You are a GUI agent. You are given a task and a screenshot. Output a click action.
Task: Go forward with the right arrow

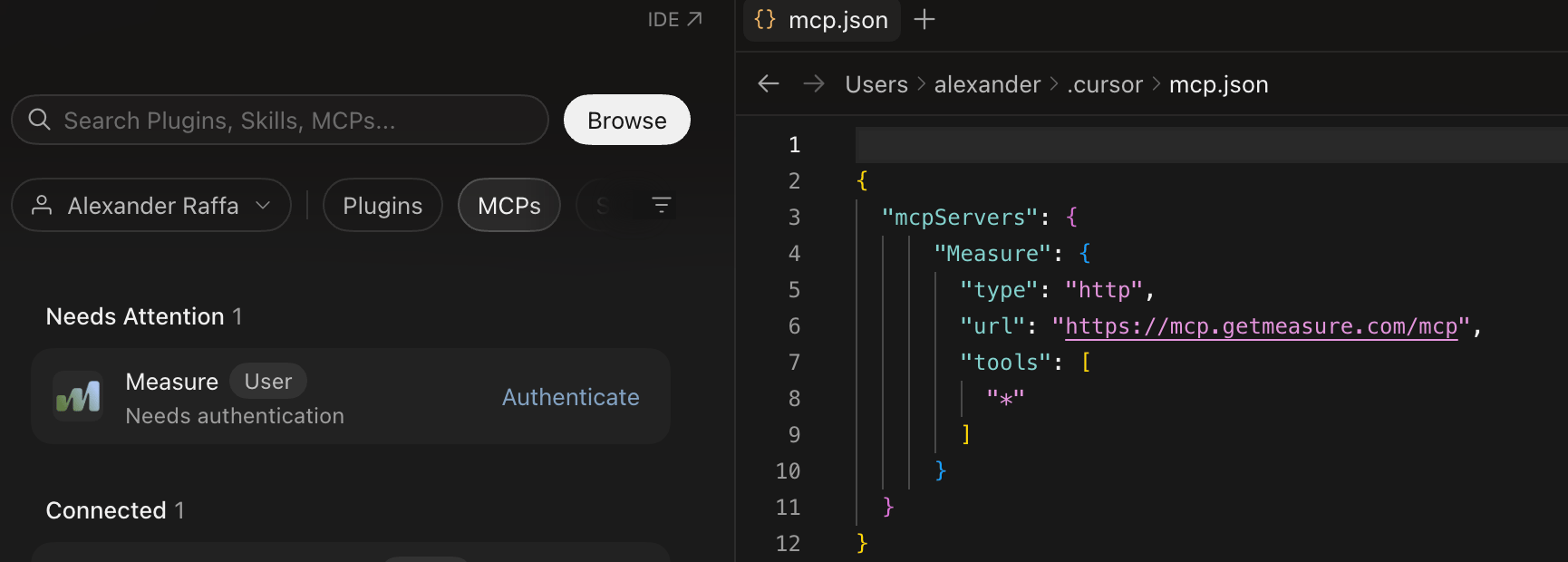click(814, 84)
